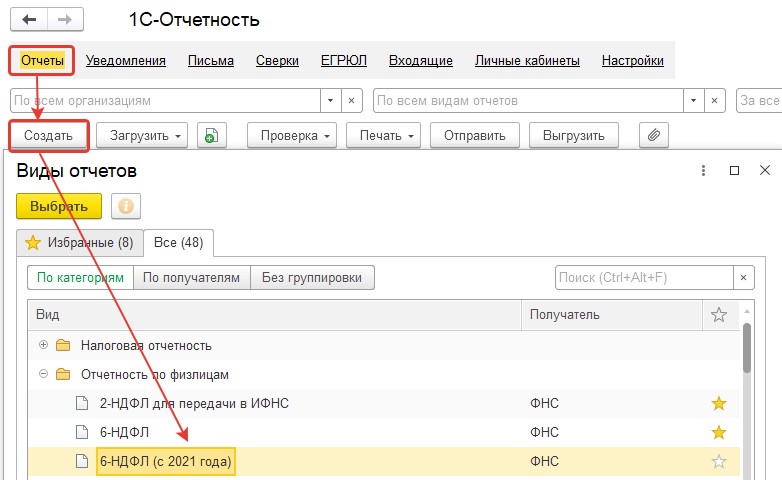
Task: Expand the Налоговая отчетность folder
Action: [43, 345]
